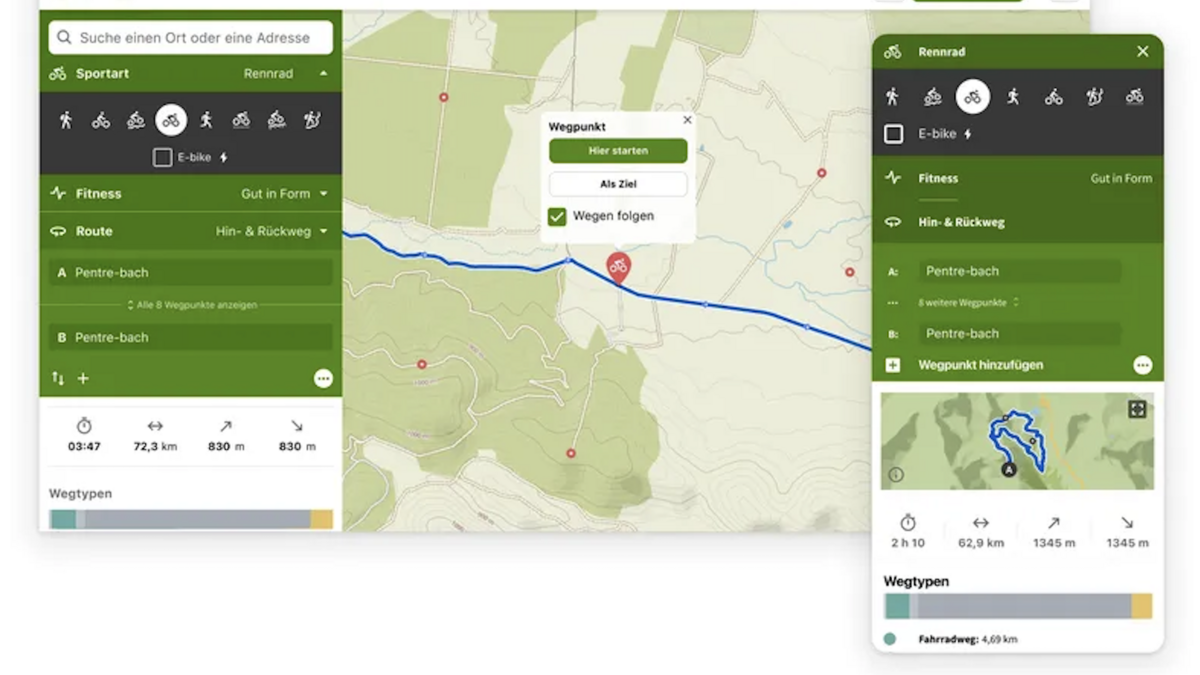Click the start point A Pentre-bach field in sidebar

[191, 272]
